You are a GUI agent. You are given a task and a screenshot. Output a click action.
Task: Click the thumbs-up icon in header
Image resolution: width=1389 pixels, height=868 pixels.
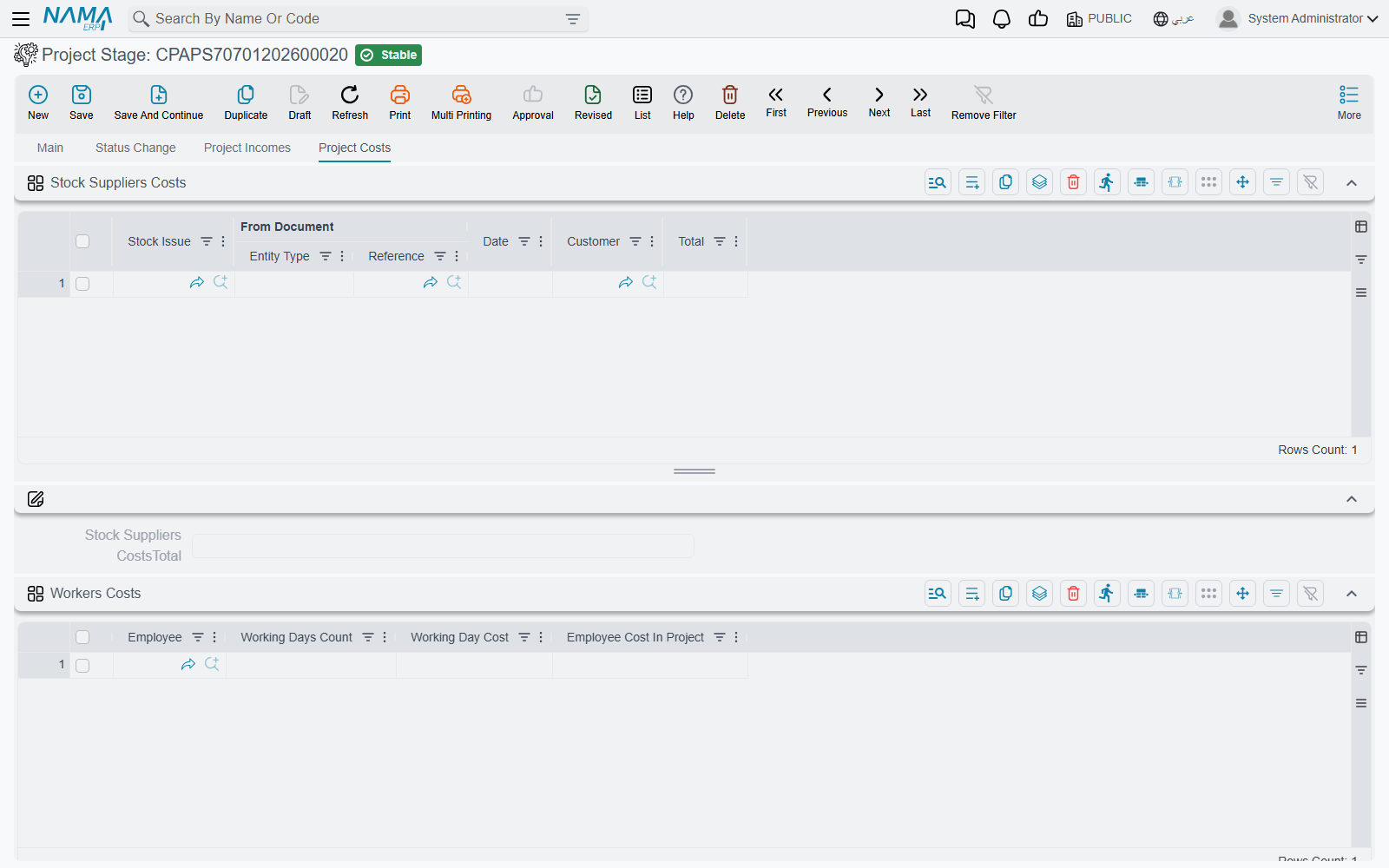click(1038, 19)
